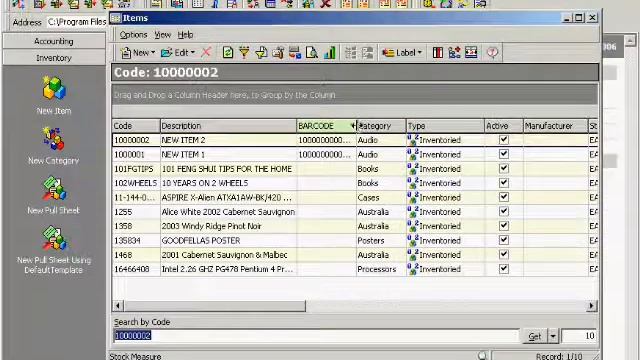Click the Category column header

click(381, 126)
